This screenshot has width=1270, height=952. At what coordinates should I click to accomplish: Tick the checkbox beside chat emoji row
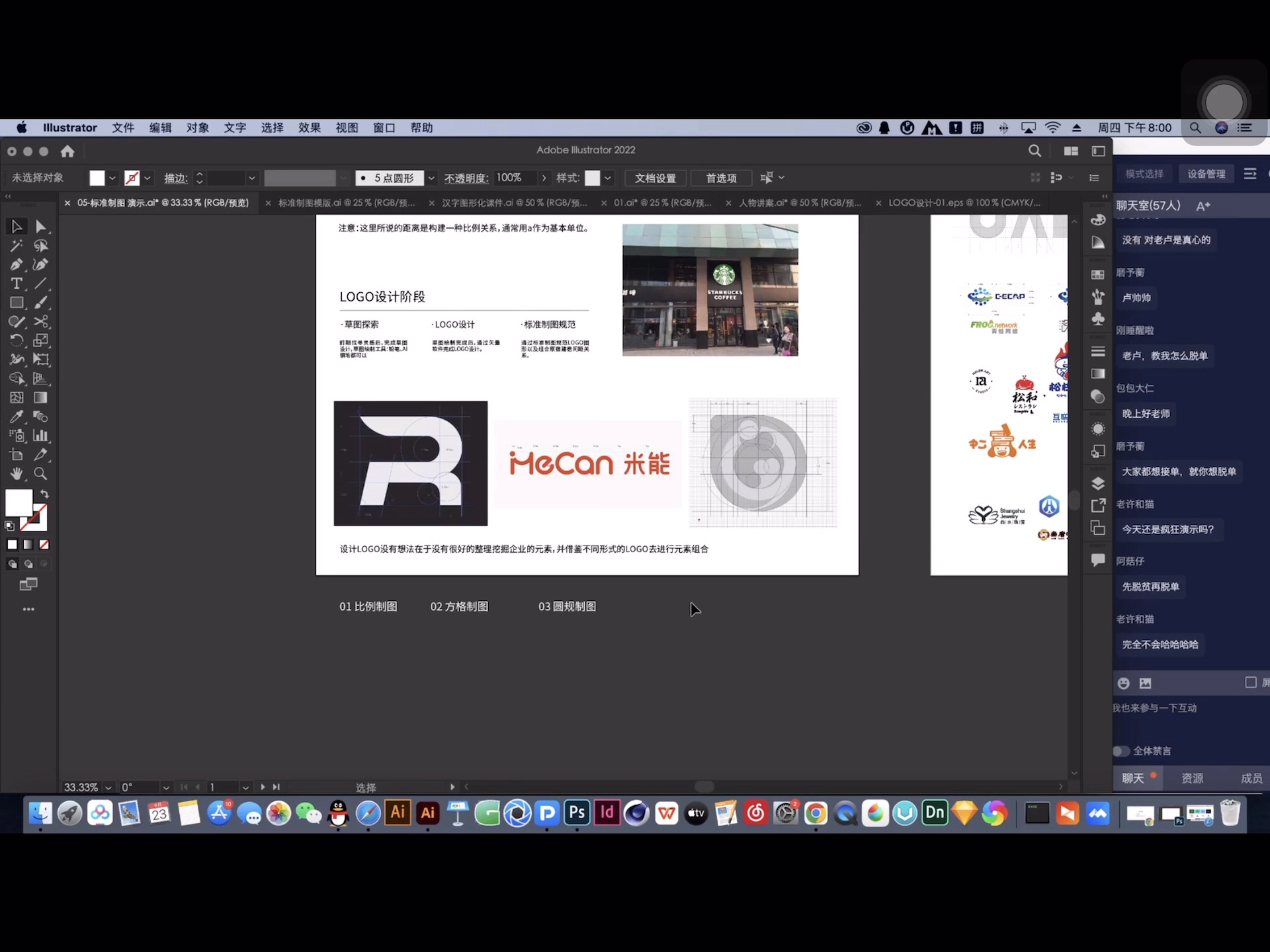[1250, 682]
